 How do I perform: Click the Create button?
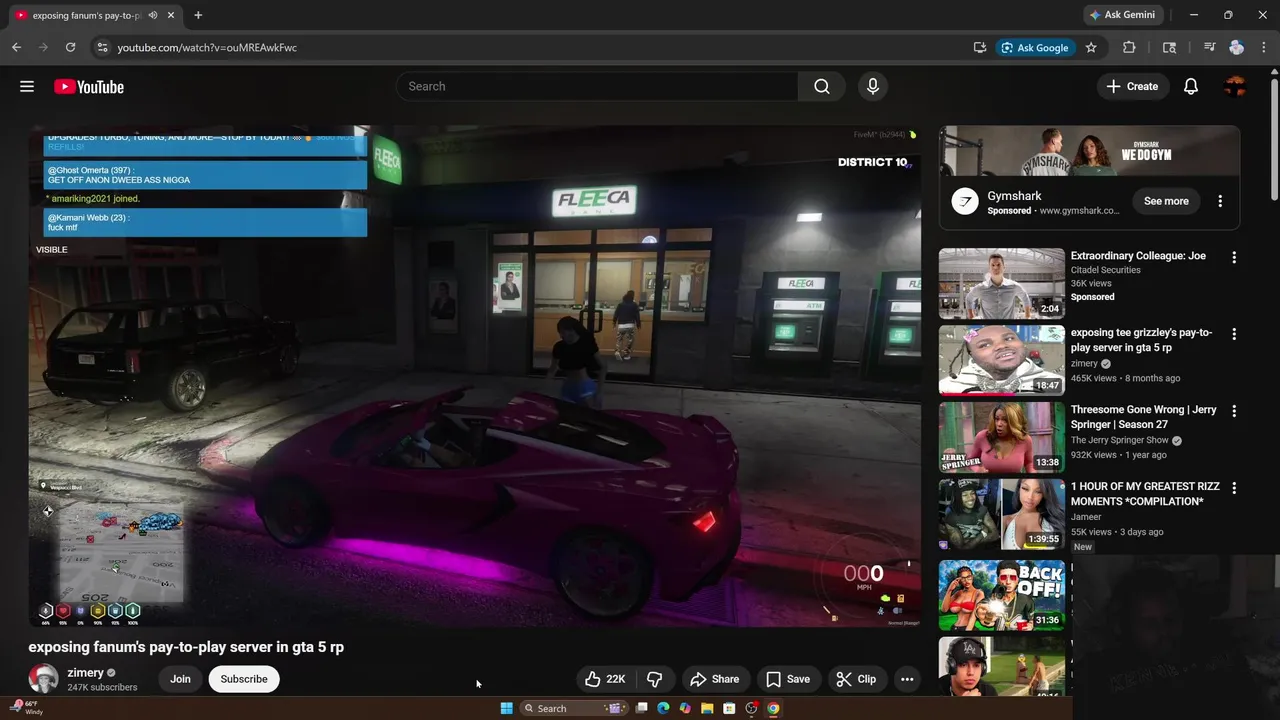(x=1132, y=87)
